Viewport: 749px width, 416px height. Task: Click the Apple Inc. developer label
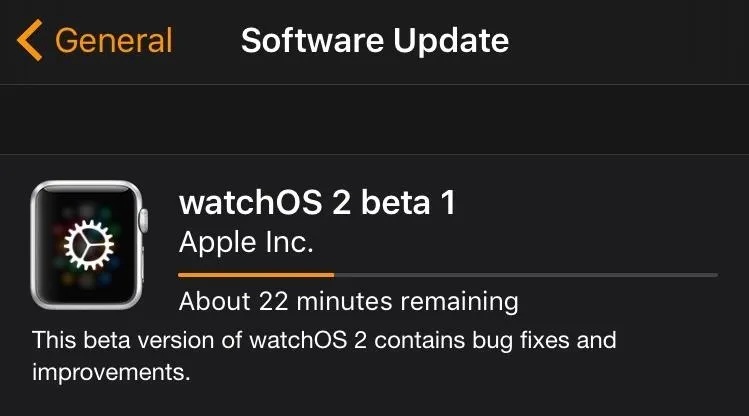[x=246, y=242]
